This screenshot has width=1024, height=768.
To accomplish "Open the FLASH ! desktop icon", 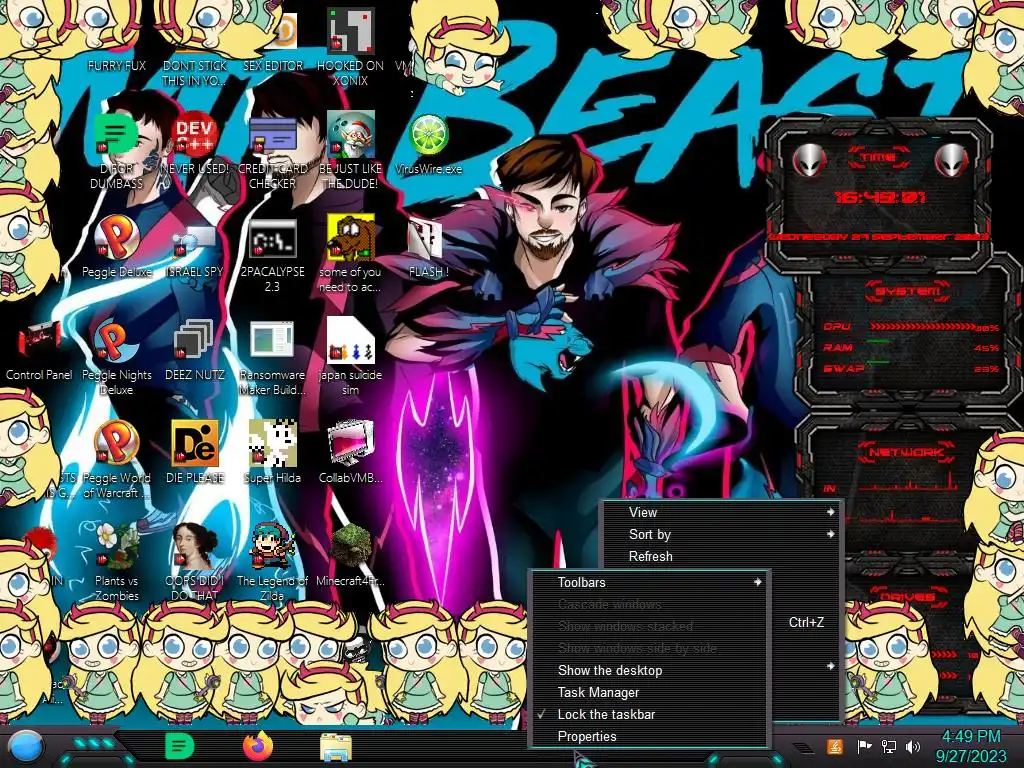I will 425,238.
